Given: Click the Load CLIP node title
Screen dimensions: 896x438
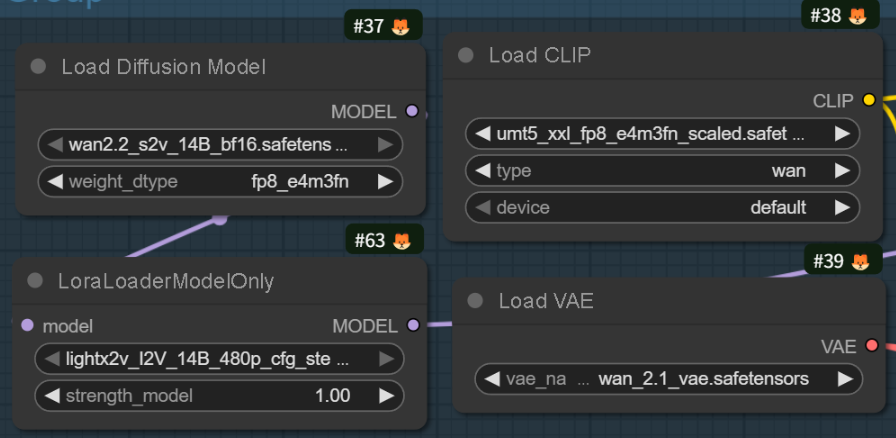Looking at the screenshot, I should [x=539, y=55].
